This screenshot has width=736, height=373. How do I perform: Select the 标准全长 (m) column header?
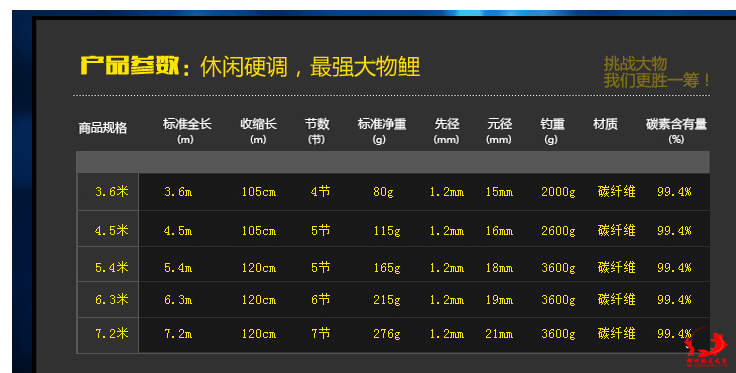pos(187,131)
